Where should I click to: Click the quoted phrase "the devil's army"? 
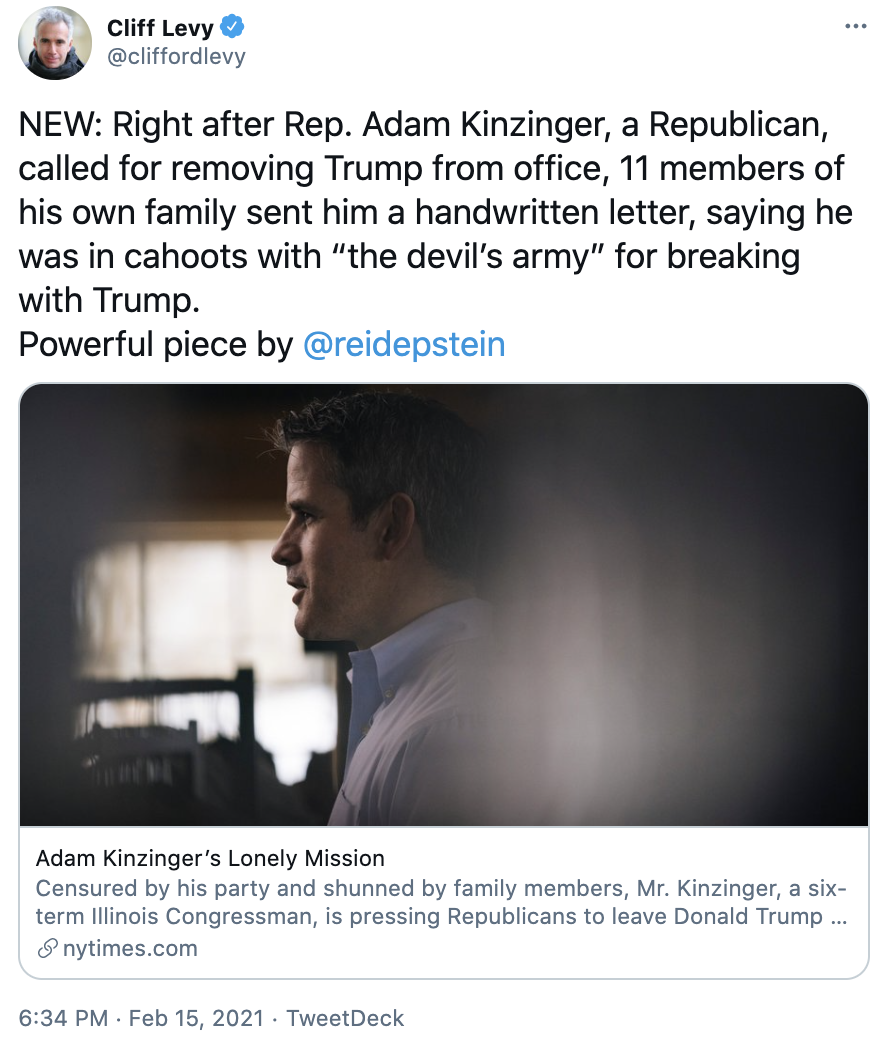[x=475, y=257]
